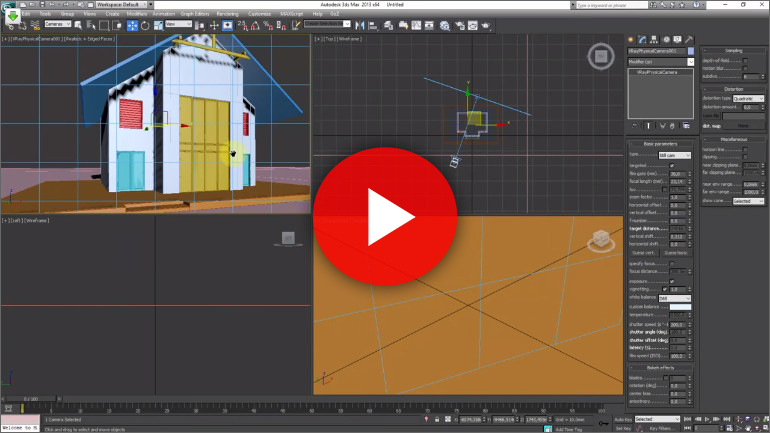Toggle the Angle Snap icon

(255, 26)
